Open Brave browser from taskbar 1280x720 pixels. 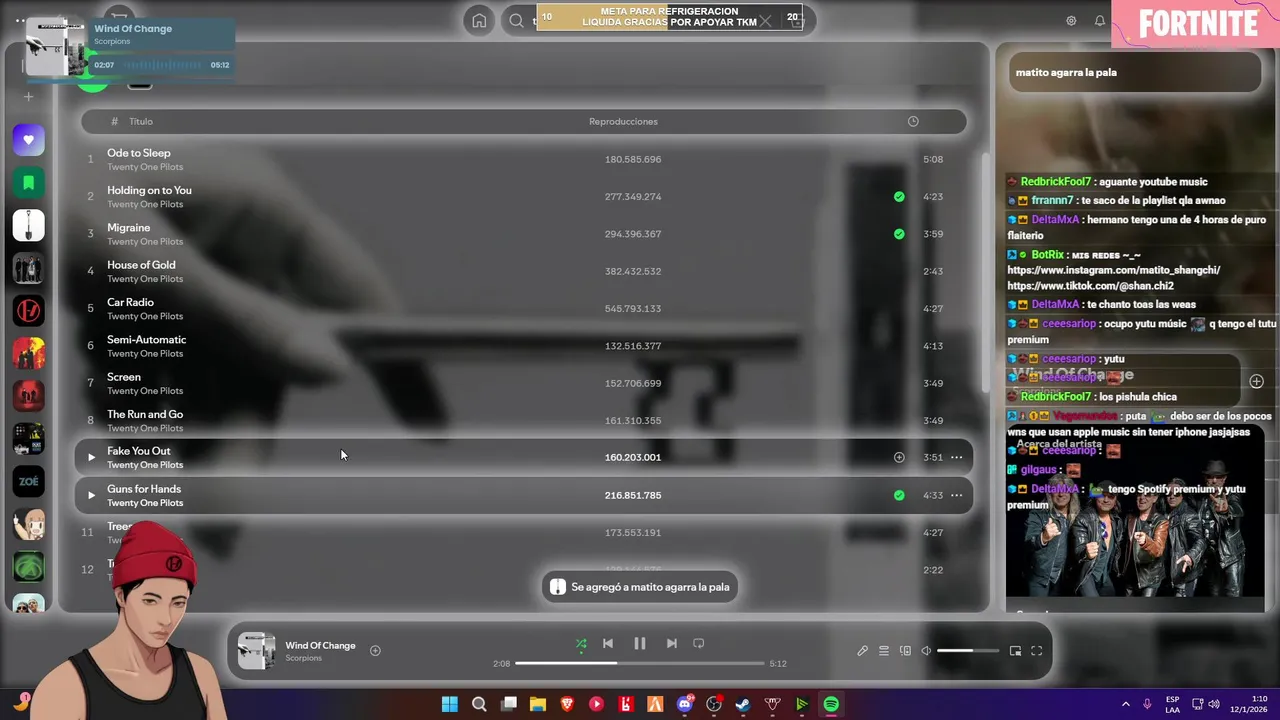click(x=567, y=704)
